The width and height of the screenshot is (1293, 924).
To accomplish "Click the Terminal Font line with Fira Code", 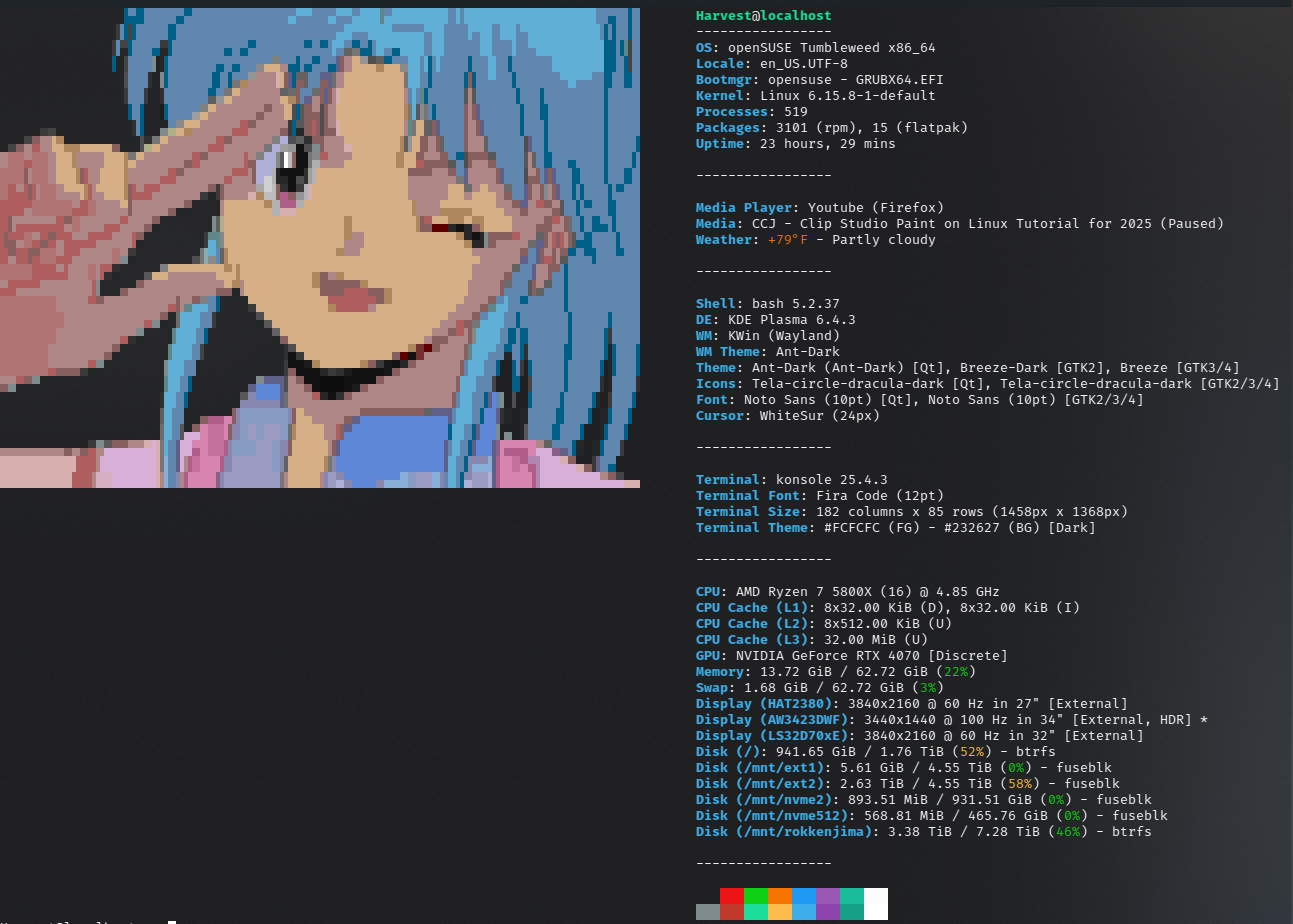I will (x=820, y=496).
